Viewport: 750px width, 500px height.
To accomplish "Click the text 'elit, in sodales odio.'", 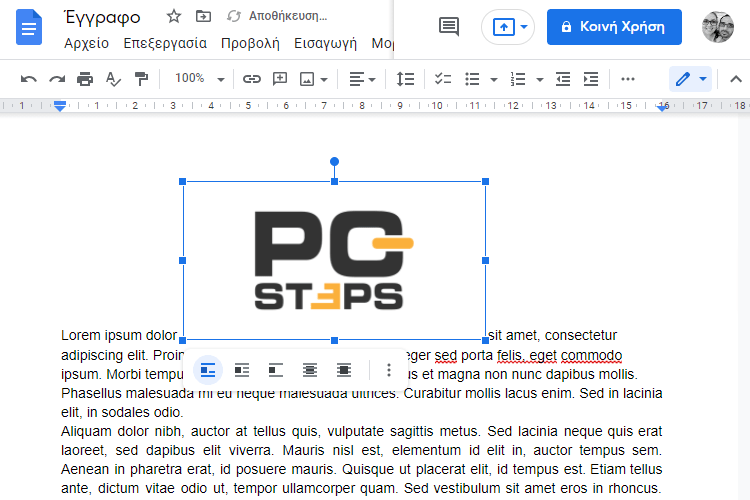I will click(122, 412).
